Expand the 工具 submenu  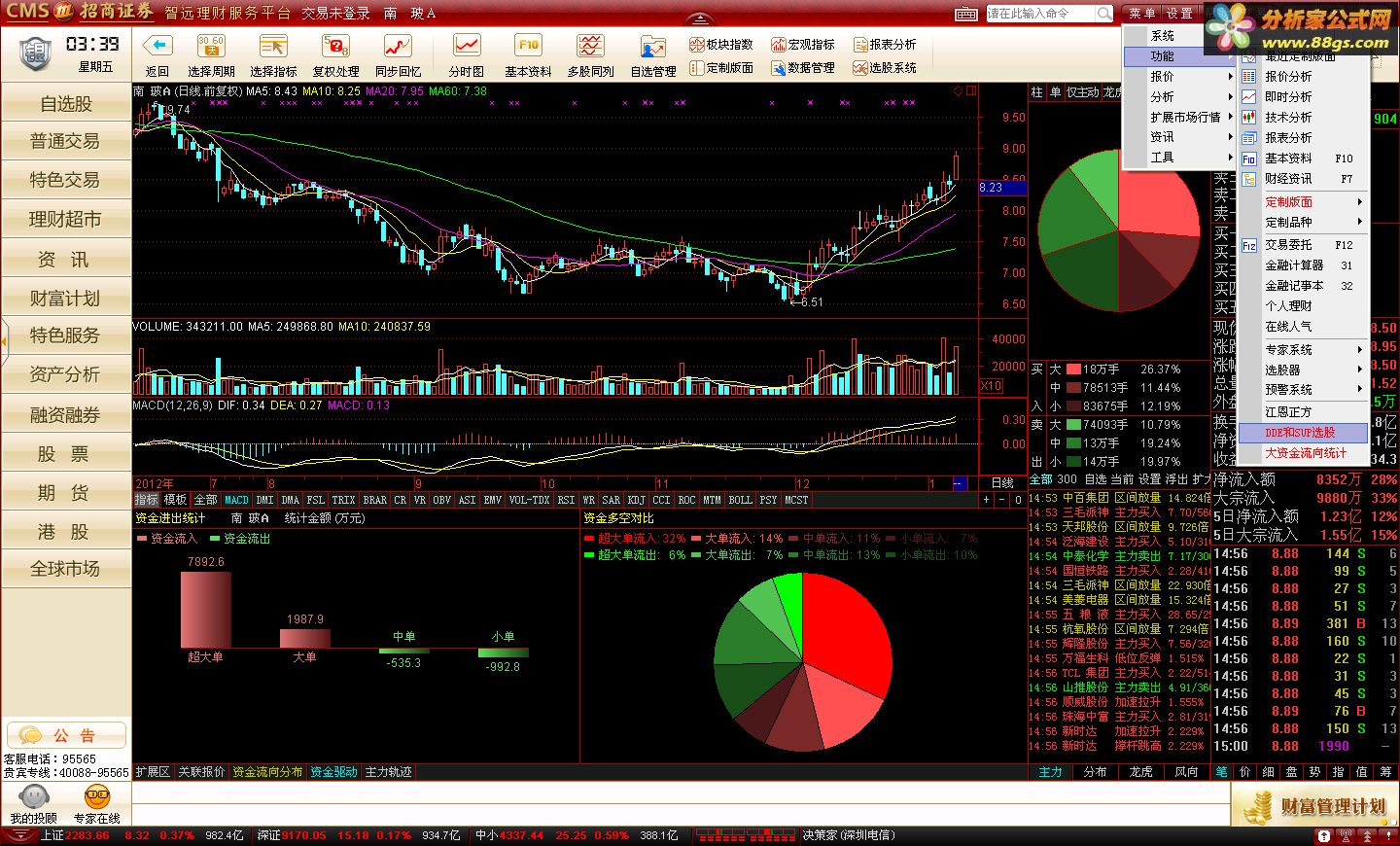point(1179,158)
